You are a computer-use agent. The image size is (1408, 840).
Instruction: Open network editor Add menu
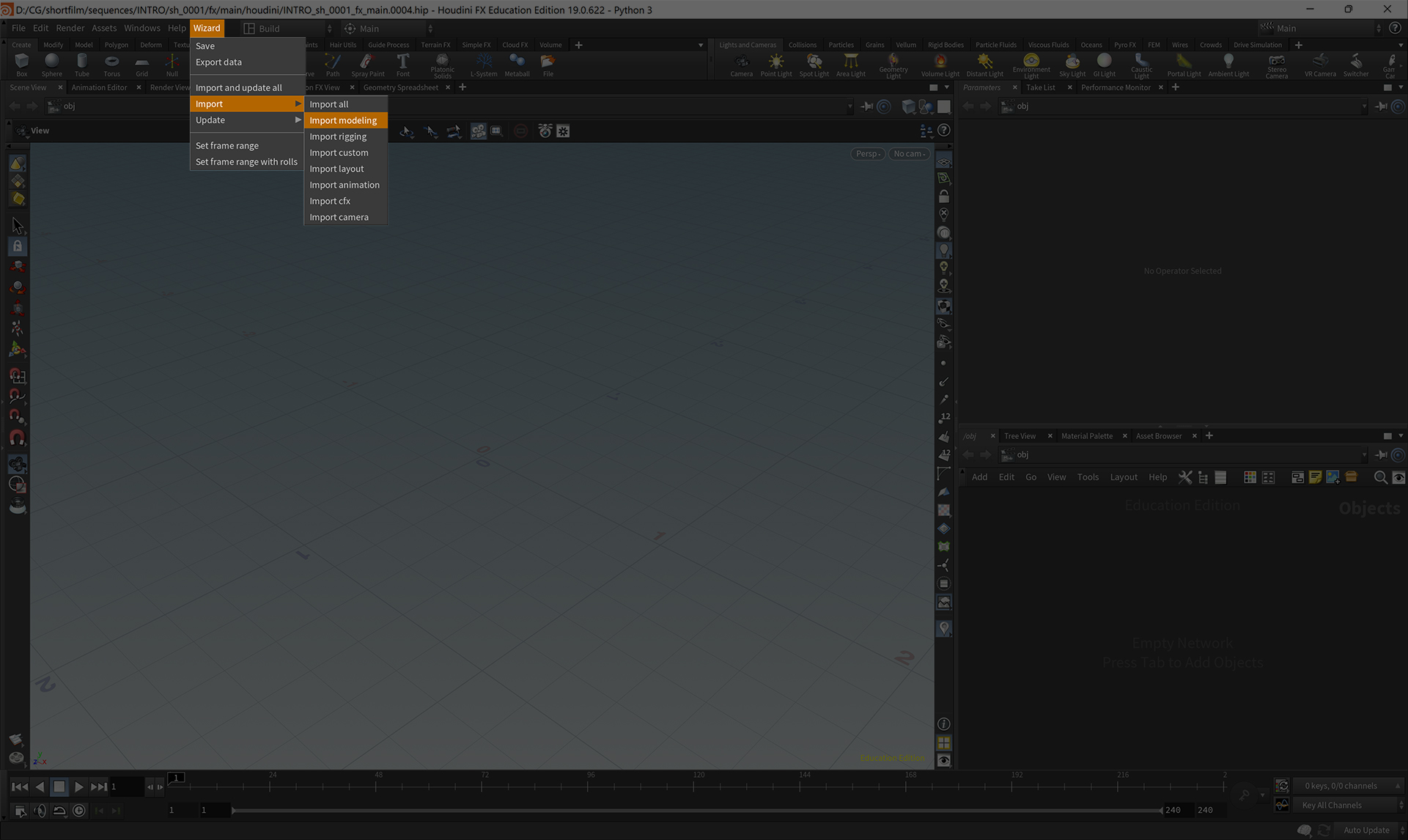(979, 477)
